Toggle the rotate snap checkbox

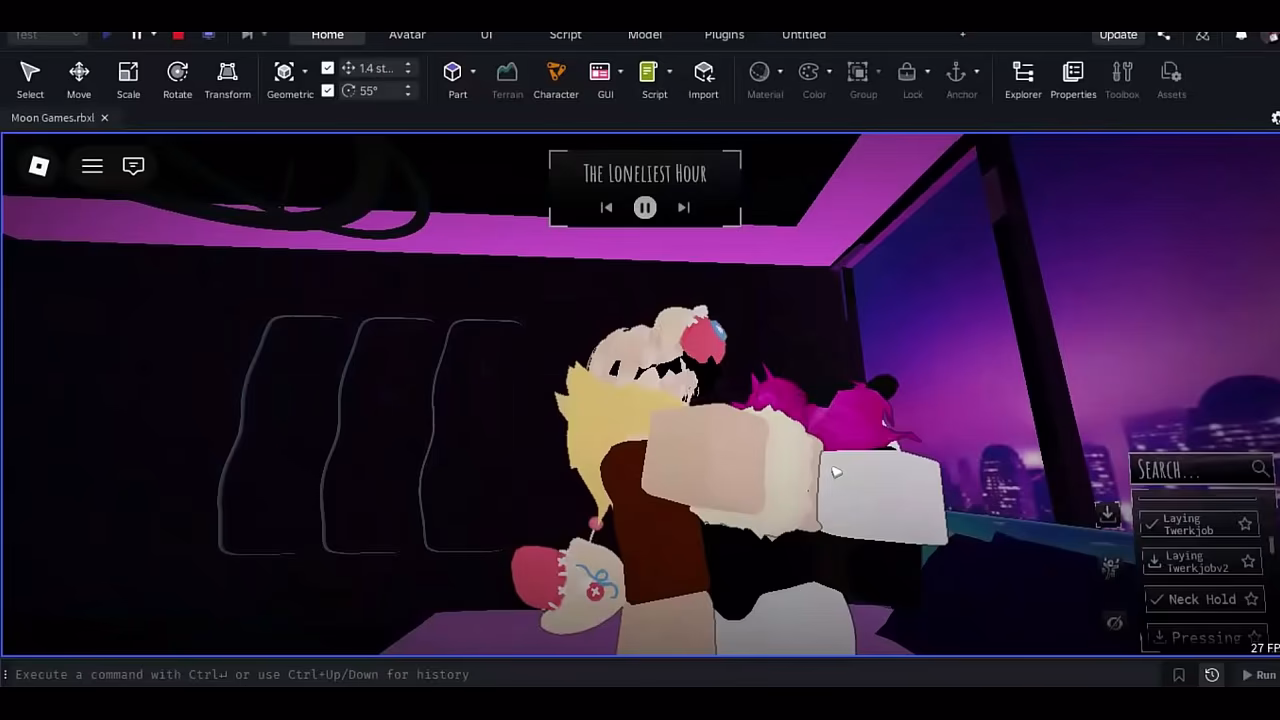[x=328, y=90]
